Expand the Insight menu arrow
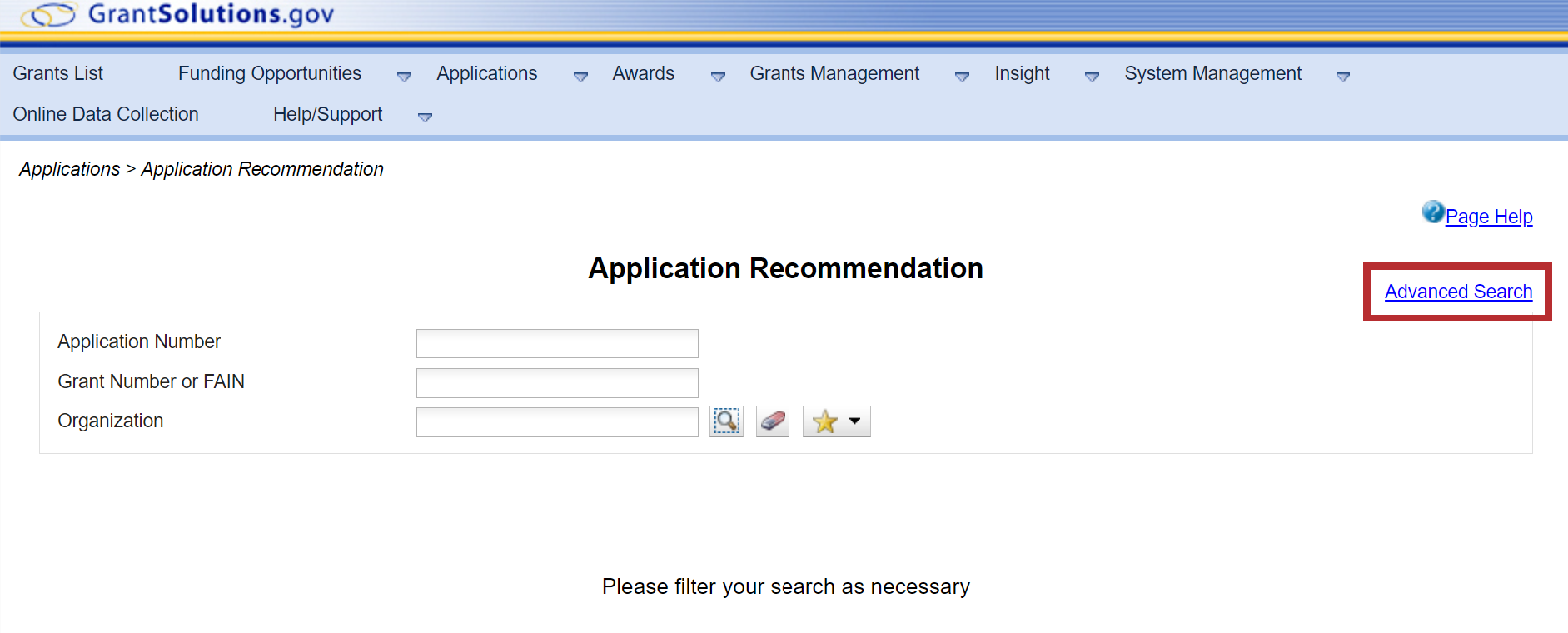This screenshot has width=1568, height=633. pos(1092,77)
